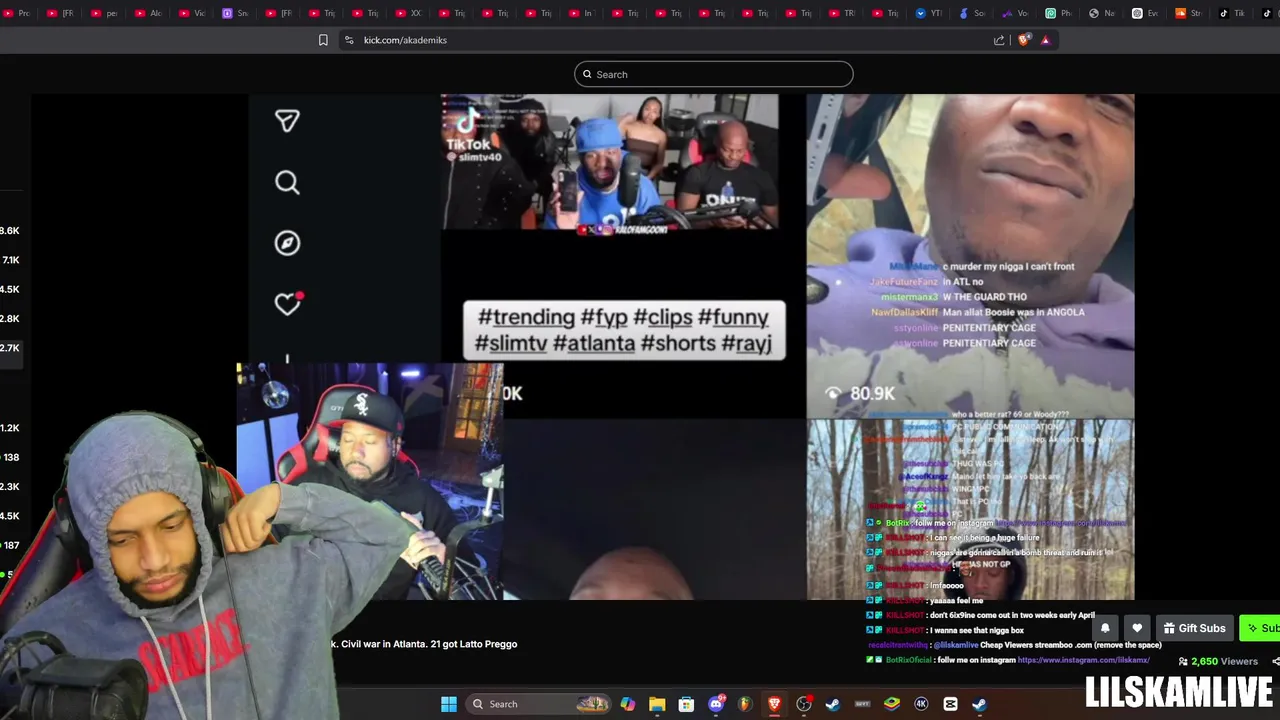The image size is (1280, 720).
Task: Open 4K Downloader from the taskbar
Action: 921,704
